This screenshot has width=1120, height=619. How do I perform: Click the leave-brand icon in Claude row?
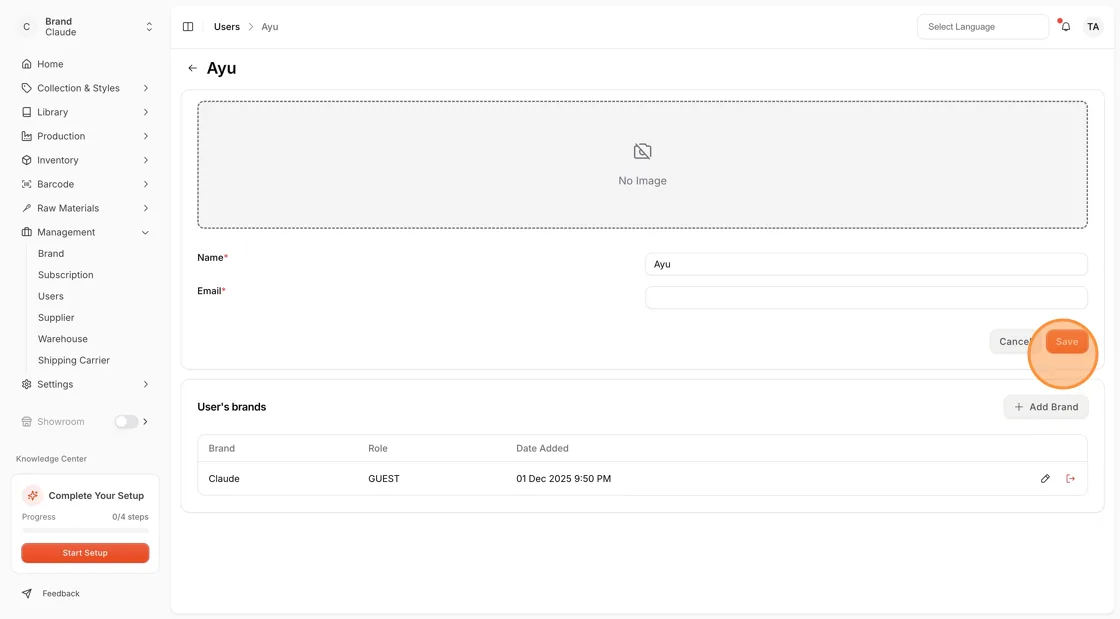coord(1070,478)
